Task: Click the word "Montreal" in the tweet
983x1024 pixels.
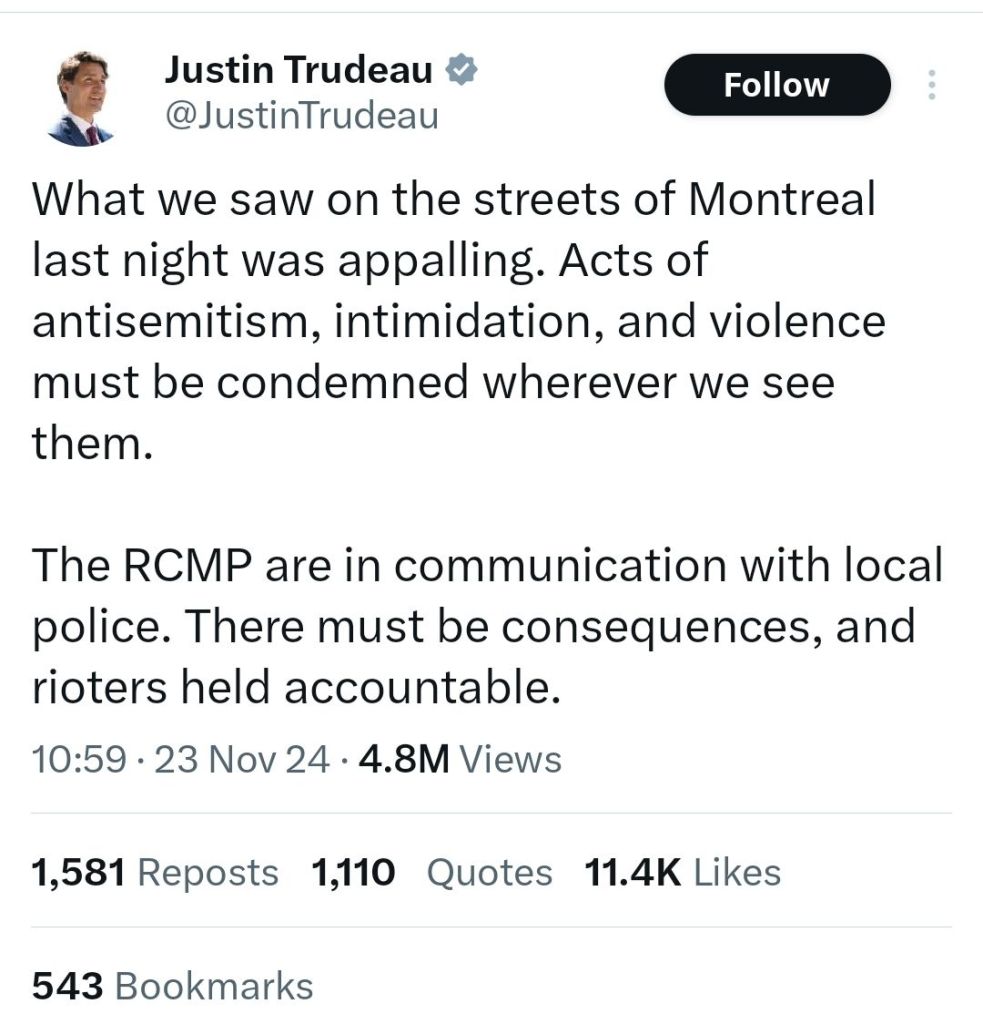Action: click(x=782, y=199)
